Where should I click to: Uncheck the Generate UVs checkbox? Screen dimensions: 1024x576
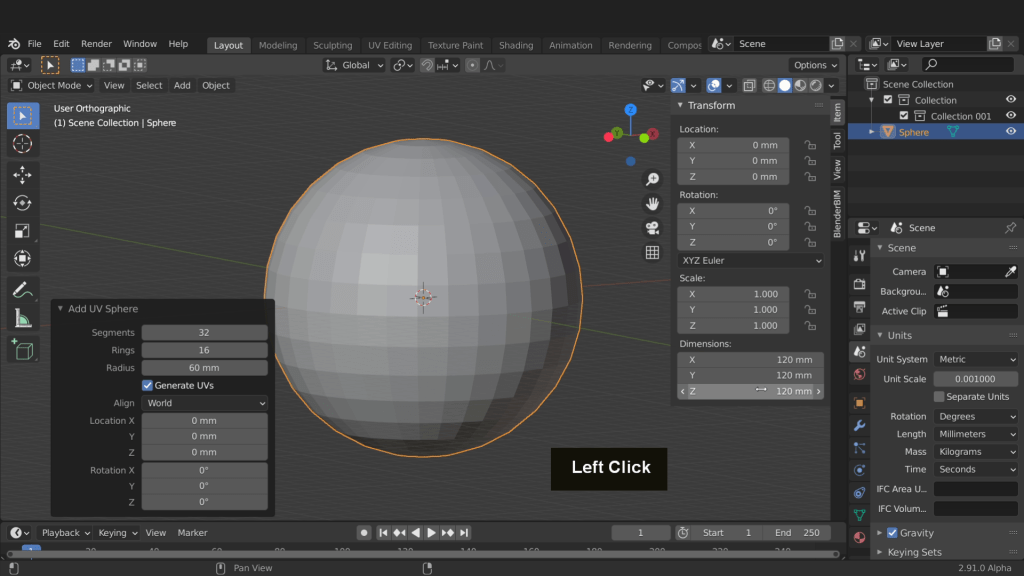[x=148, y=385]
